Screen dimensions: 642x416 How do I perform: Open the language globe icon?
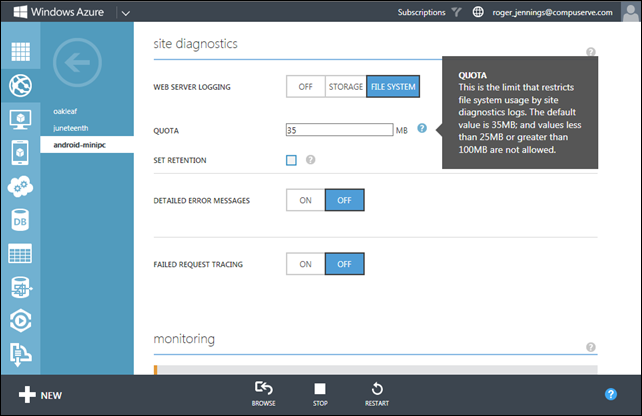pyautogui.click(x=478, y=12)
